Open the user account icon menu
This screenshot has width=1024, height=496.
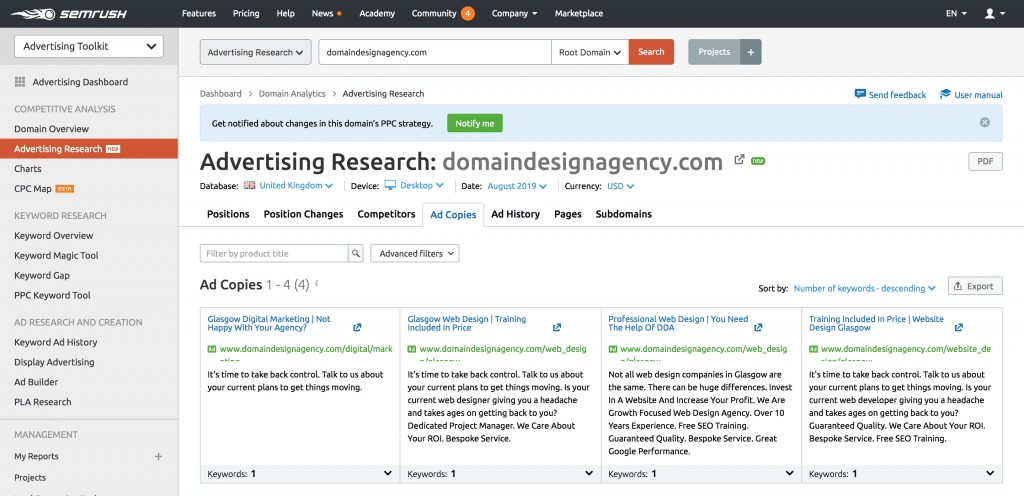tap(995, 13)
